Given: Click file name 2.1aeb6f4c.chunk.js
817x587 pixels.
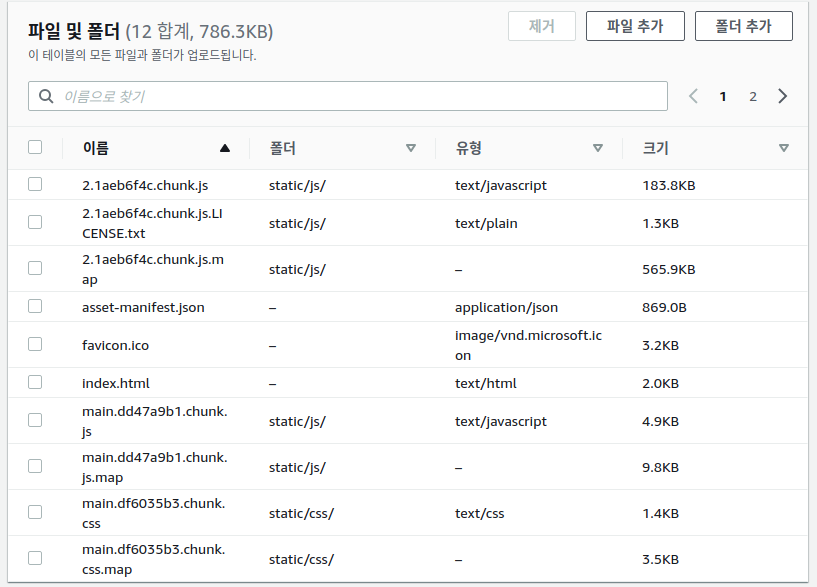Looking at the screenshot, I should point(145,185).
